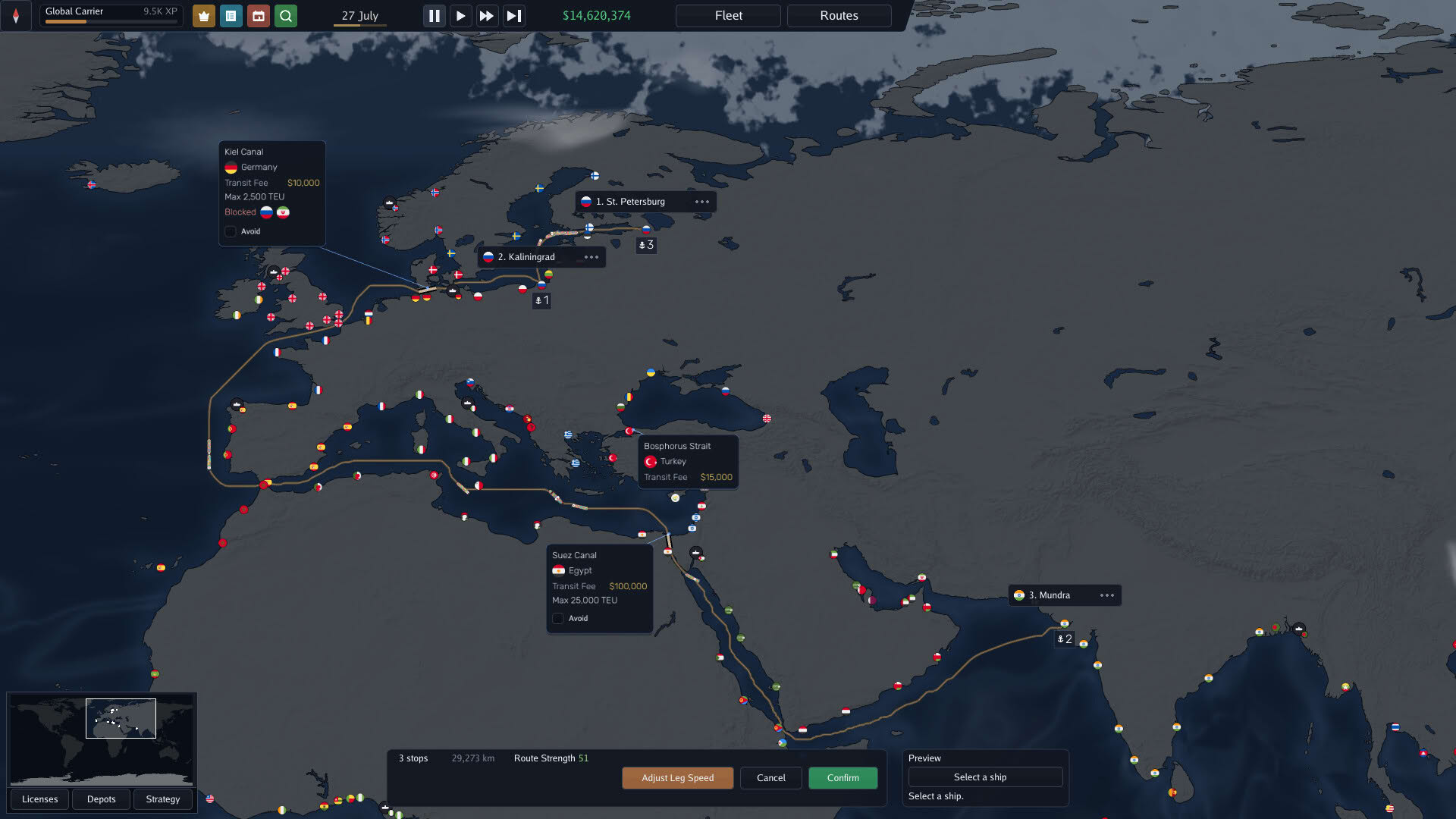Click the money balance $14,620,374
The image size is (1456, 819).
(x=596, y=16)
